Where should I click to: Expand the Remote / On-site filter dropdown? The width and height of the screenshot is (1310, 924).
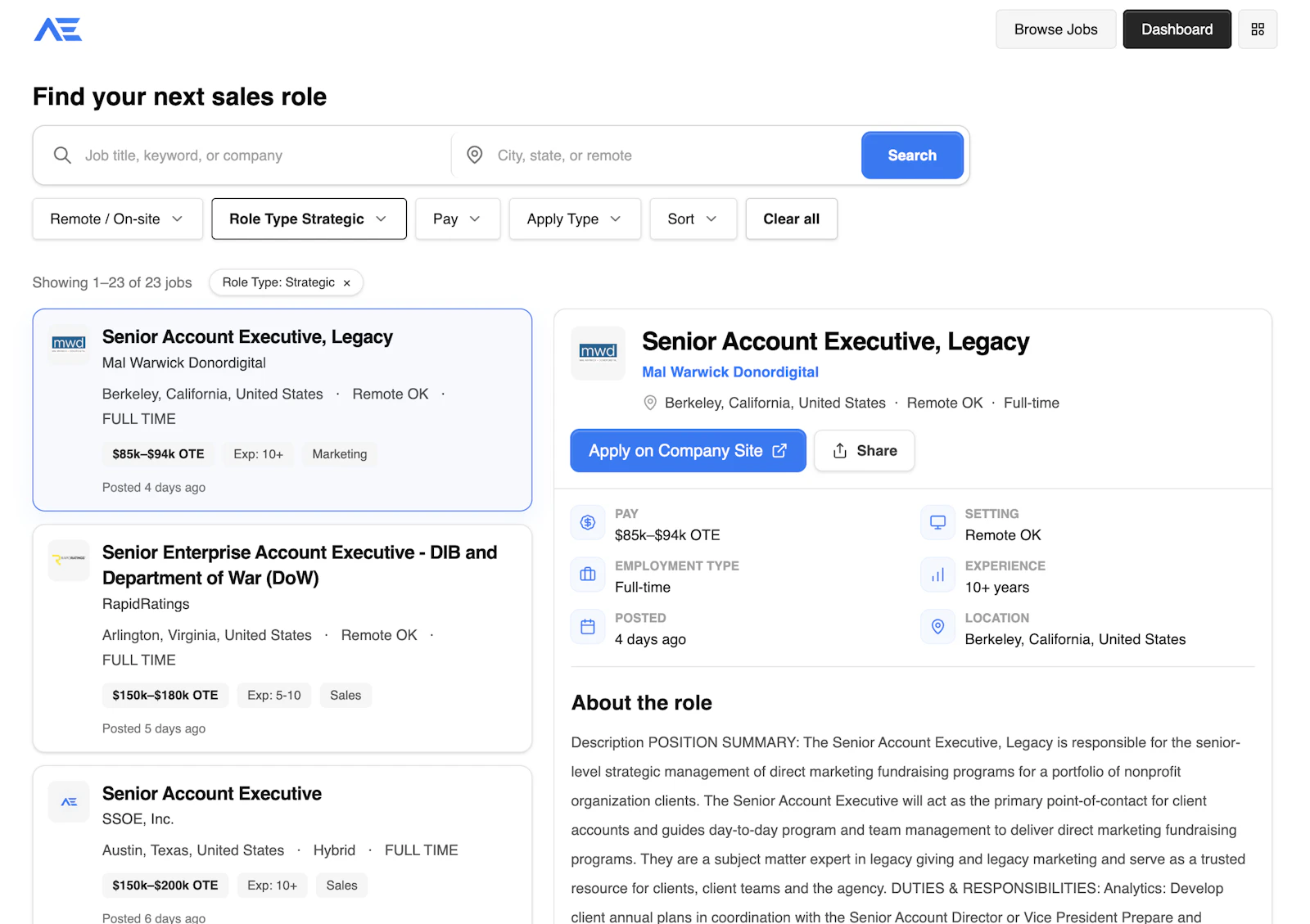117,219
